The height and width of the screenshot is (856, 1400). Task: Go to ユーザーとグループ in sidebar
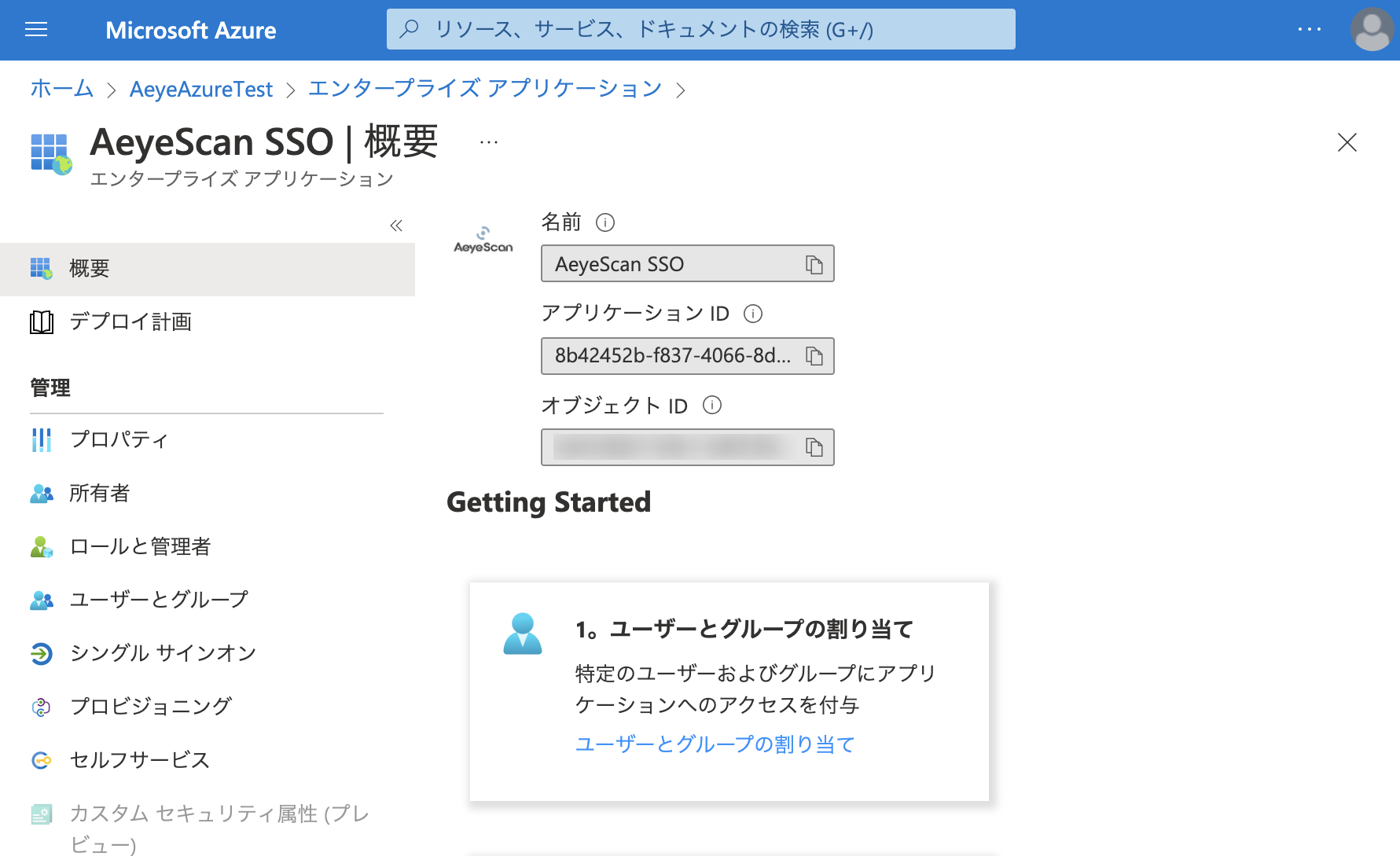click(x=159, y=600)
